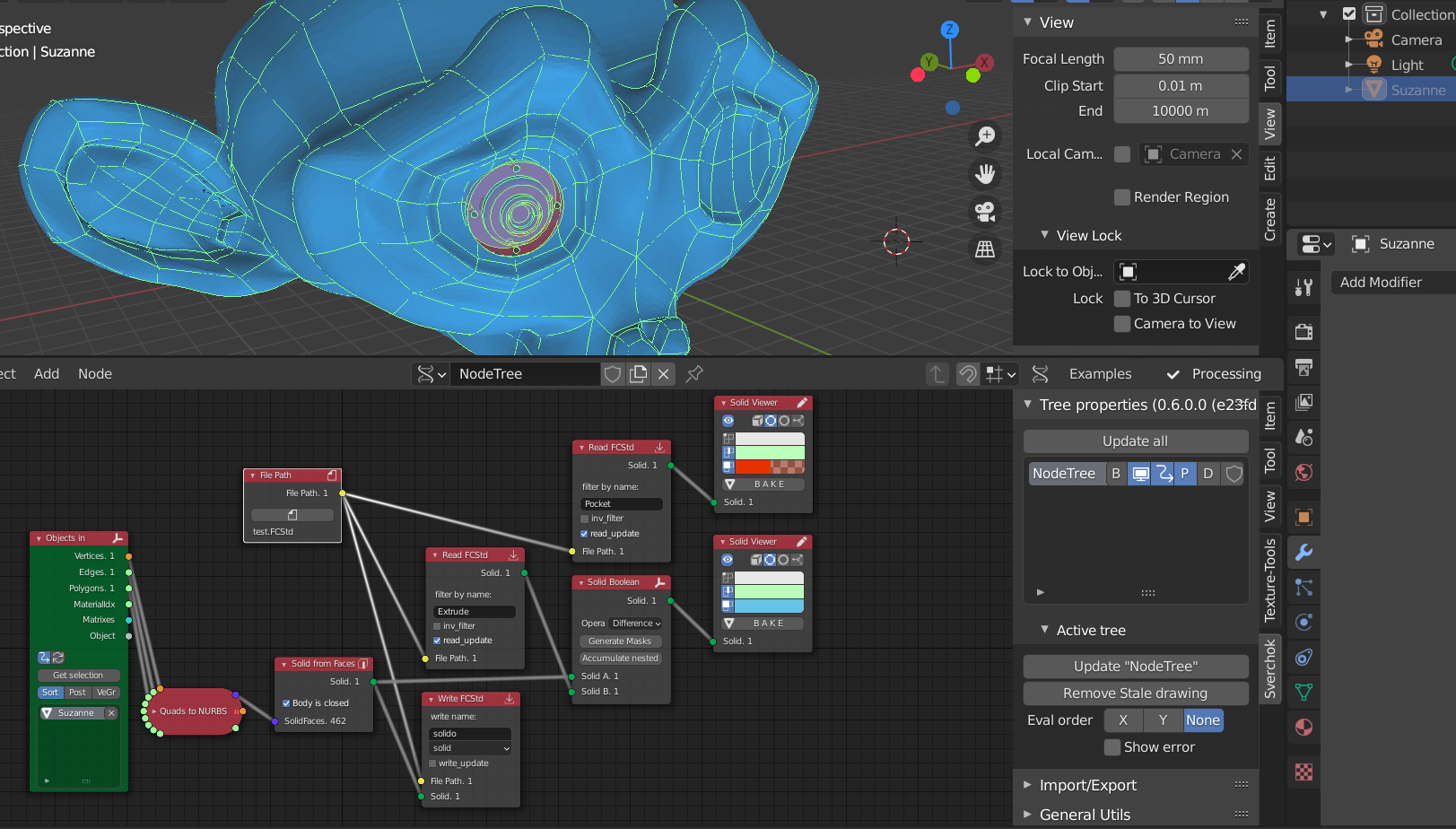Click the parent node tree up-arrow icon
The width and height of the screenshot is (1456, 829).
tap(937, 374)
